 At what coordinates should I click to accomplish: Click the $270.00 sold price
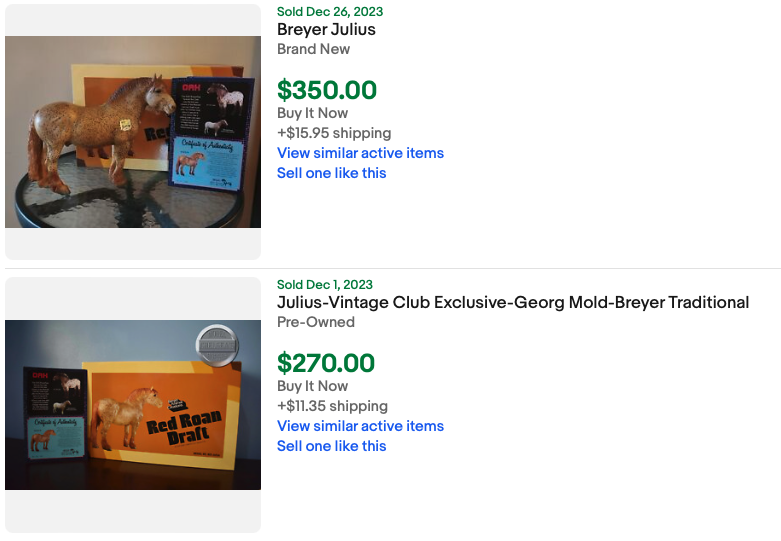coord(326,363)
